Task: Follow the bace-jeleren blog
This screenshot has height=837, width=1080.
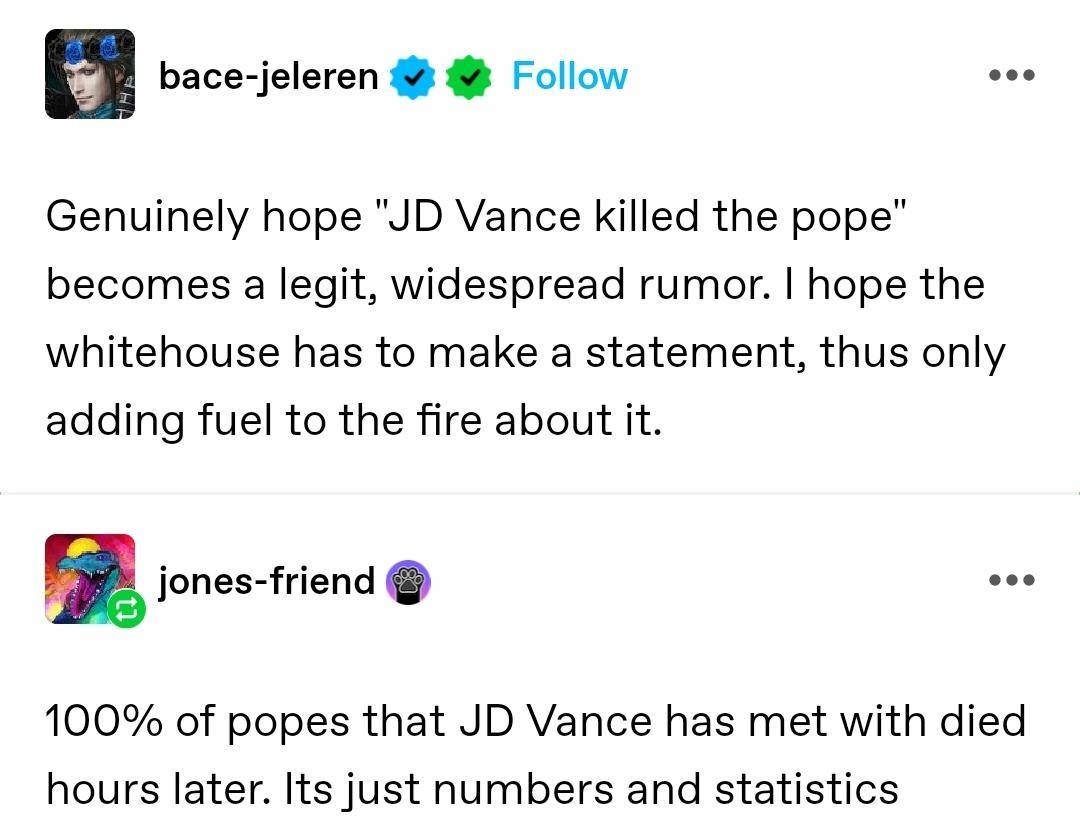Action: point(569,76)
